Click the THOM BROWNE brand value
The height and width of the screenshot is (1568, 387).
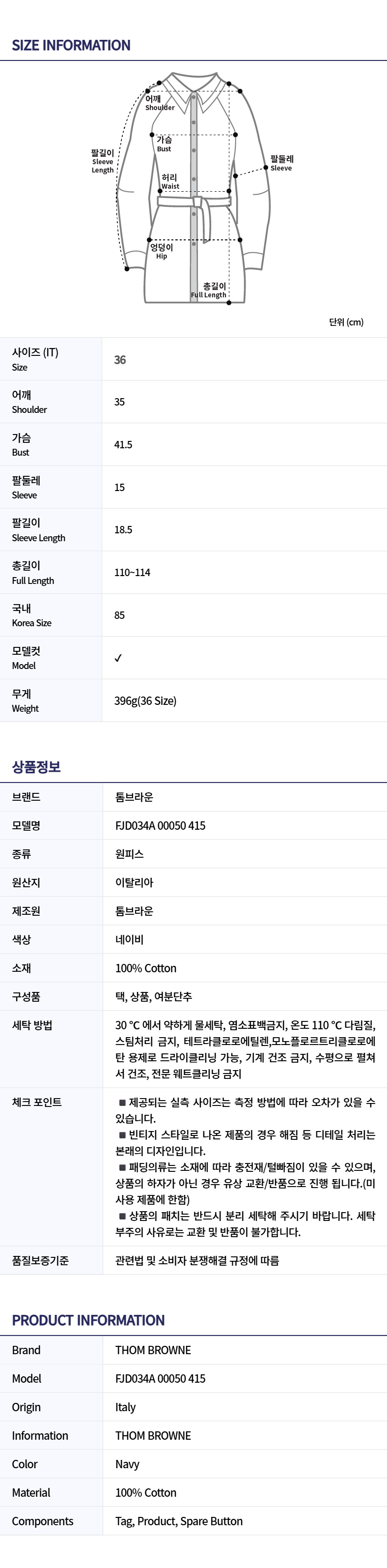(x=153, y=1350)
